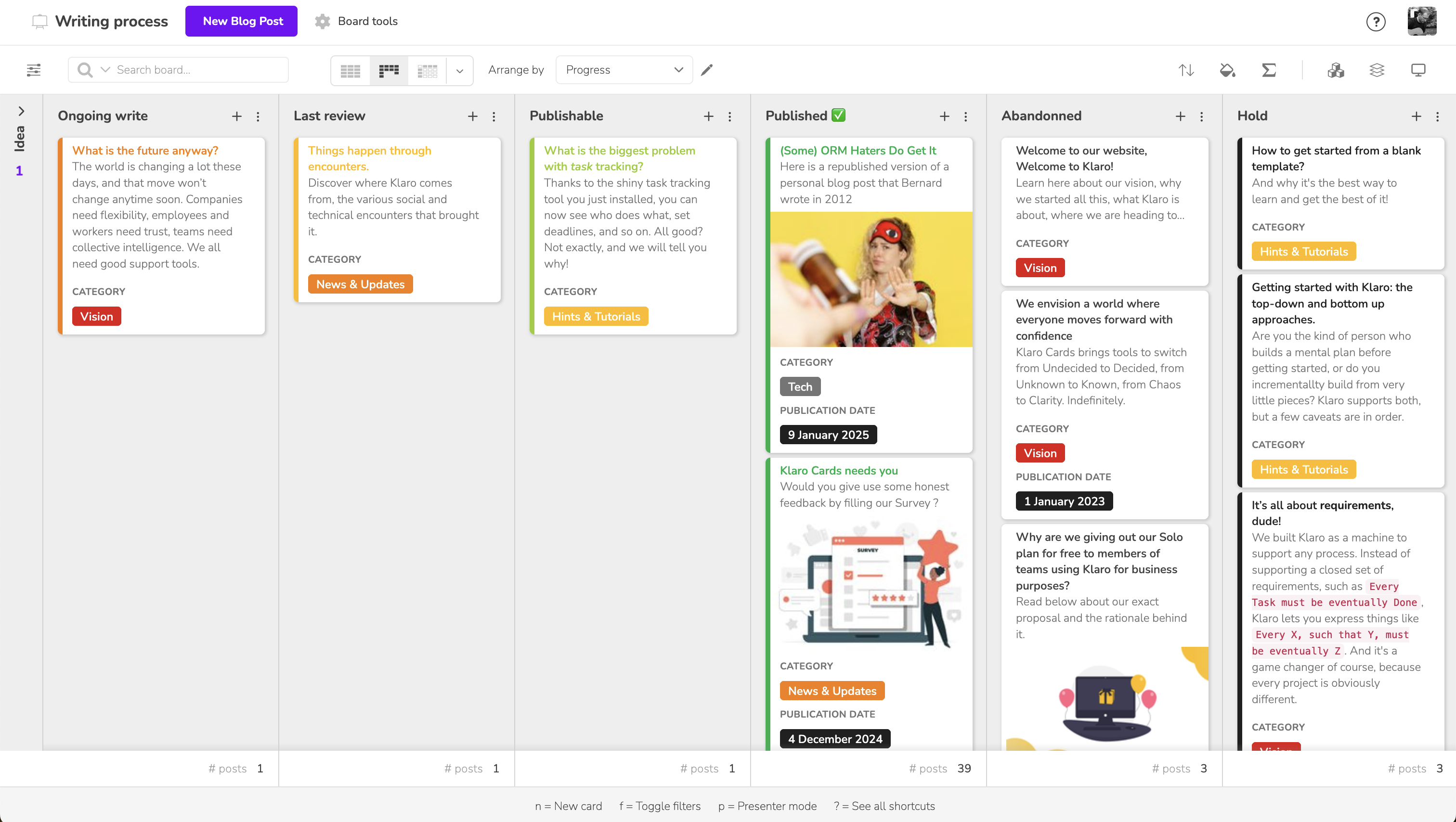
Task: Open the help question mark icon
Action: [1376, 22]
